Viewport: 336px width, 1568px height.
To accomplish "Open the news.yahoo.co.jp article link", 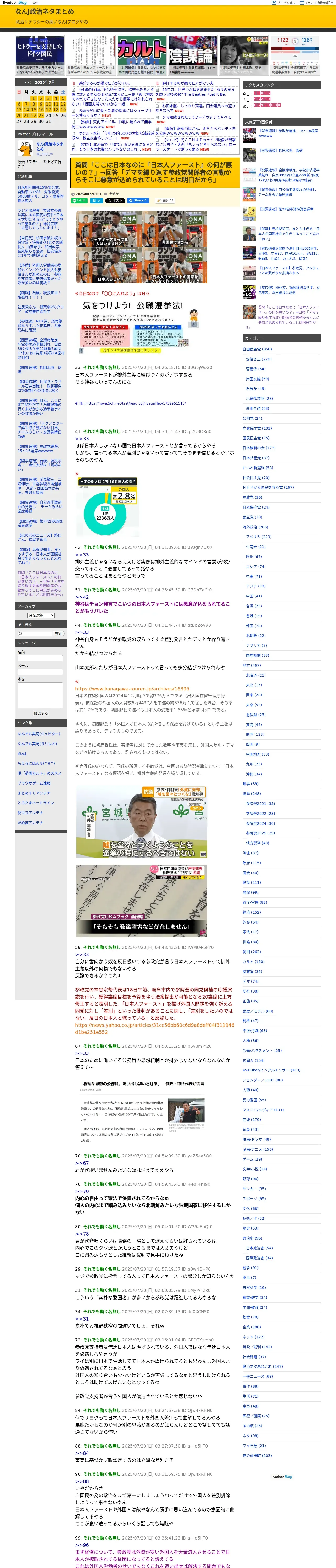I will tap(154, 1028).
